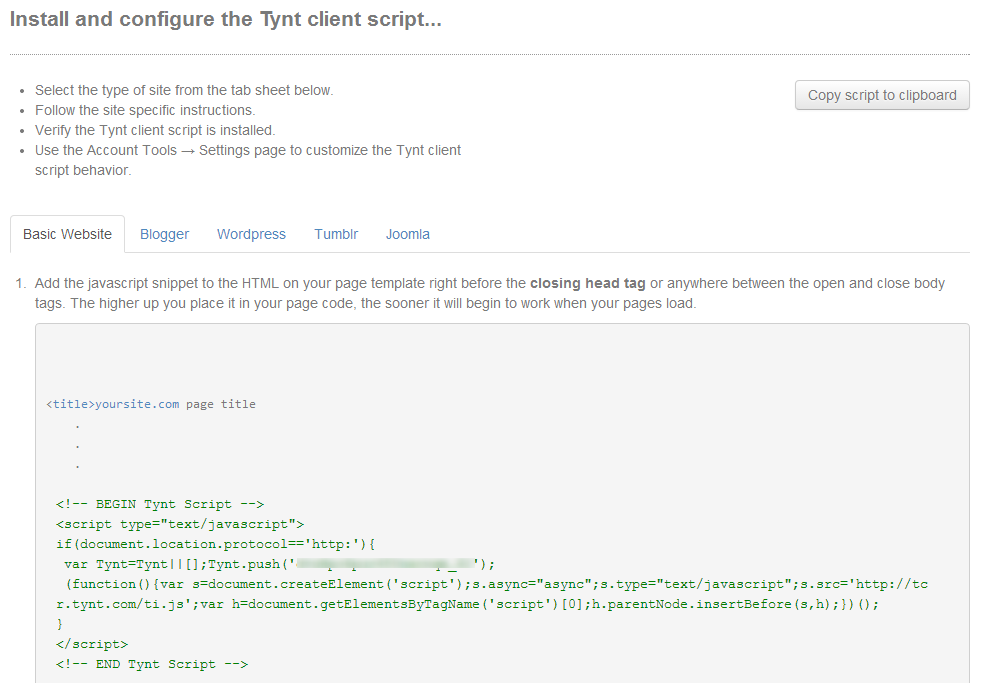Viewport: 992px width, 683px height.
Task: Click the bullet 'Select the type of site from the tab sheet below'
Action: tap(184, 90)
